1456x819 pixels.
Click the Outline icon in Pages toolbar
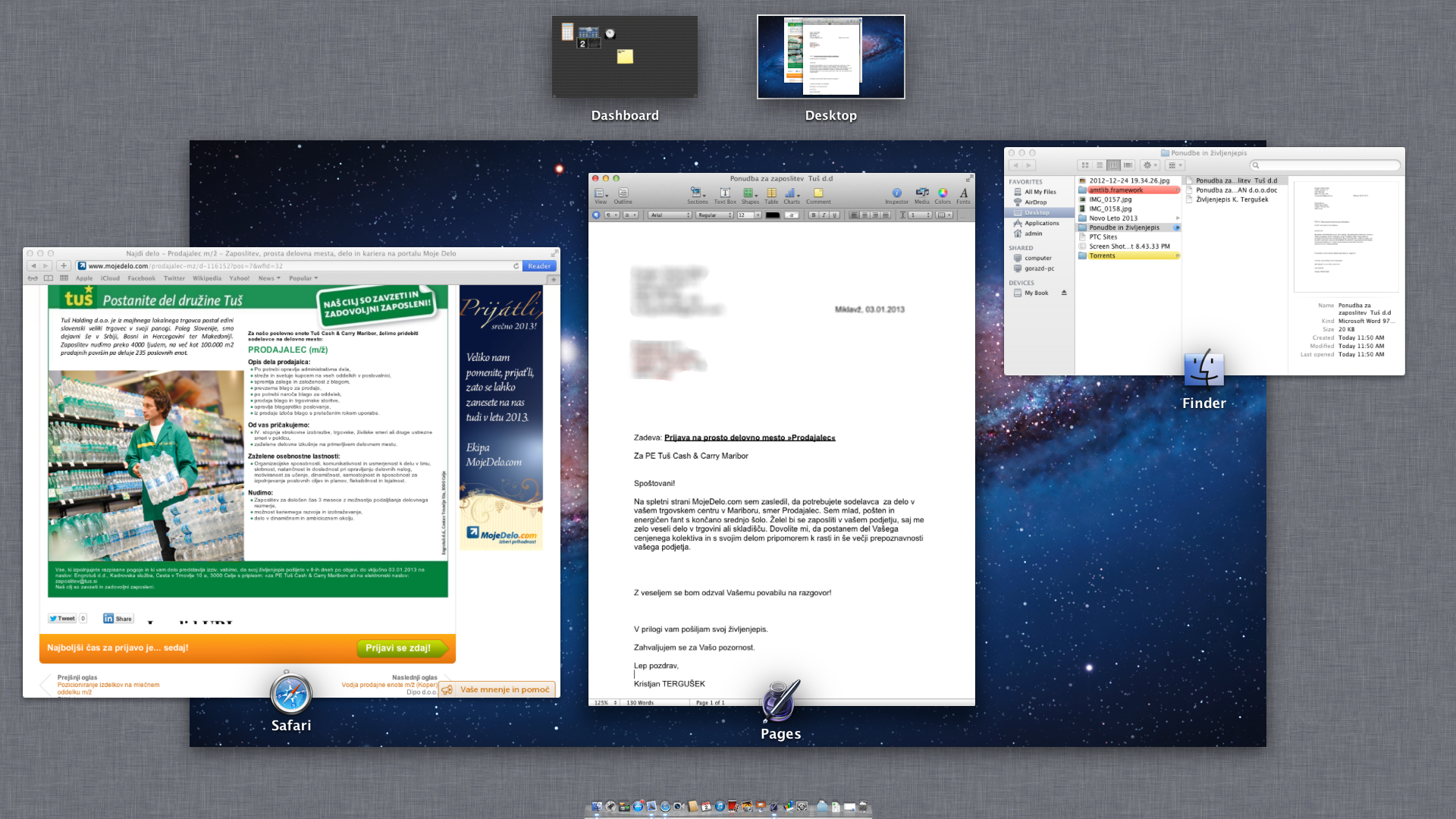623,194
